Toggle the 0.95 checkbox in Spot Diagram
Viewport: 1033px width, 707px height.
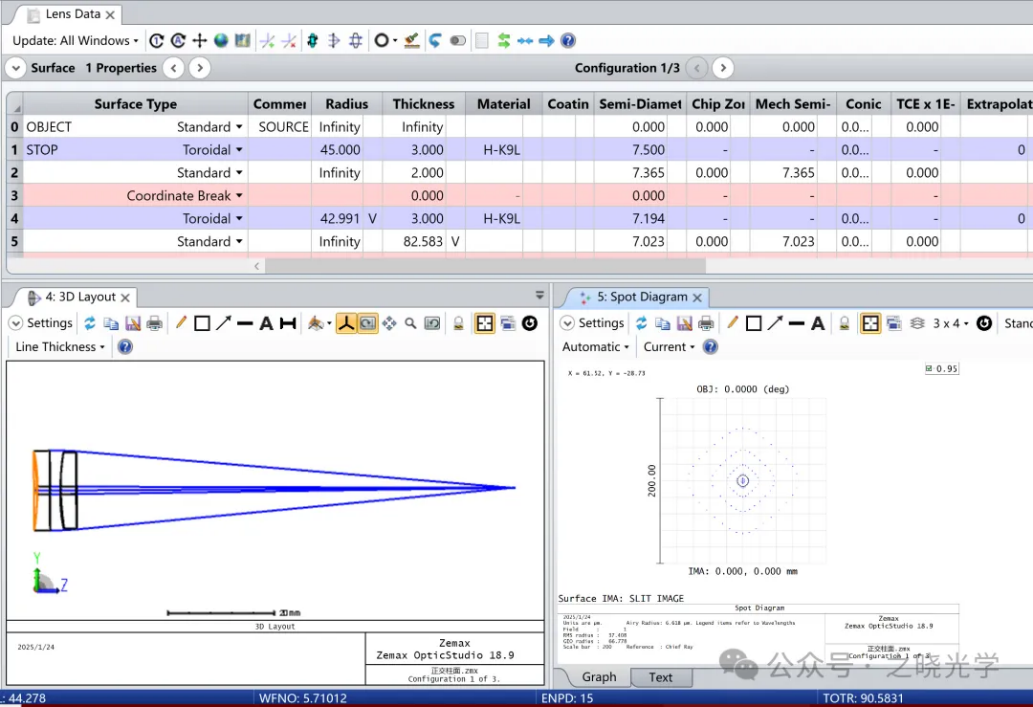[x=929, y=369]
